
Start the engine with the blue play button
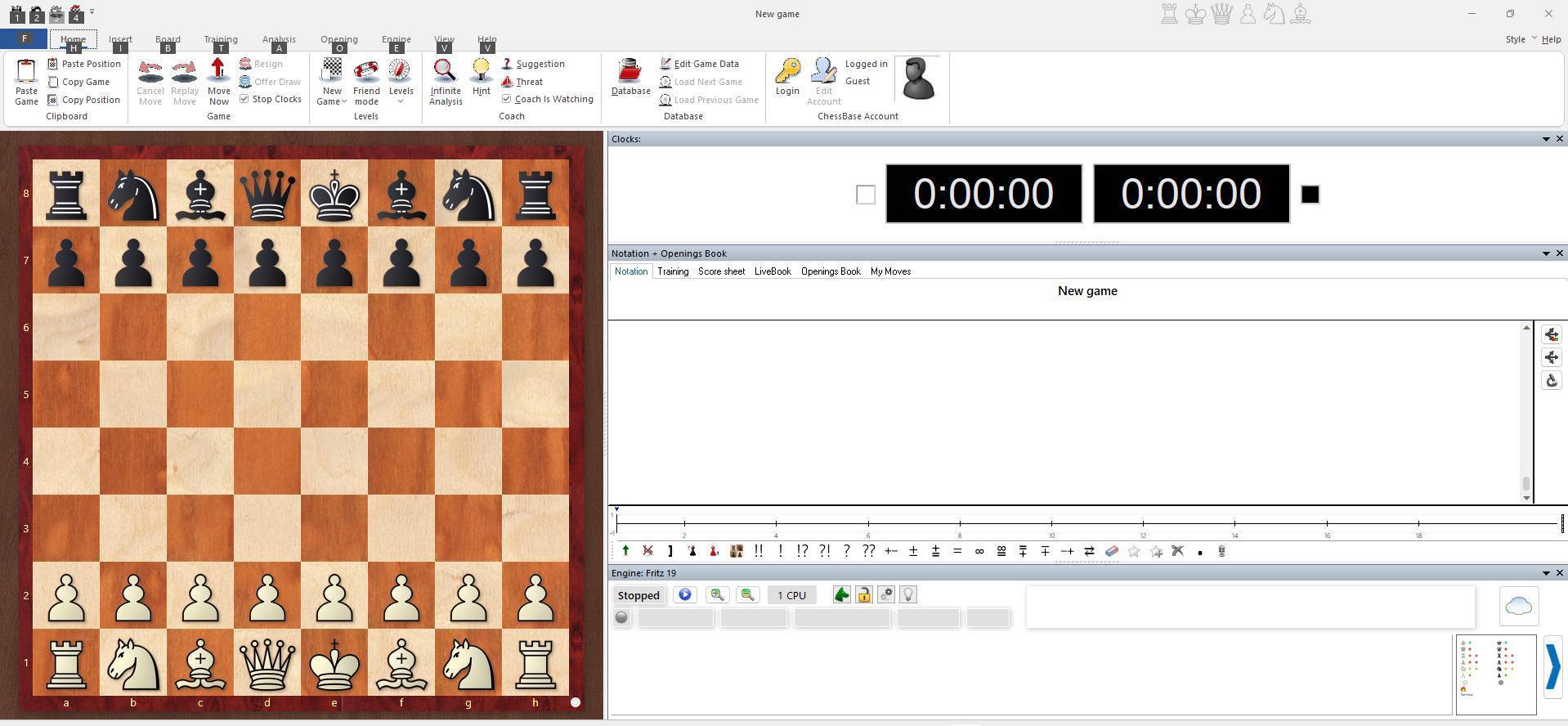pos(685,595)
